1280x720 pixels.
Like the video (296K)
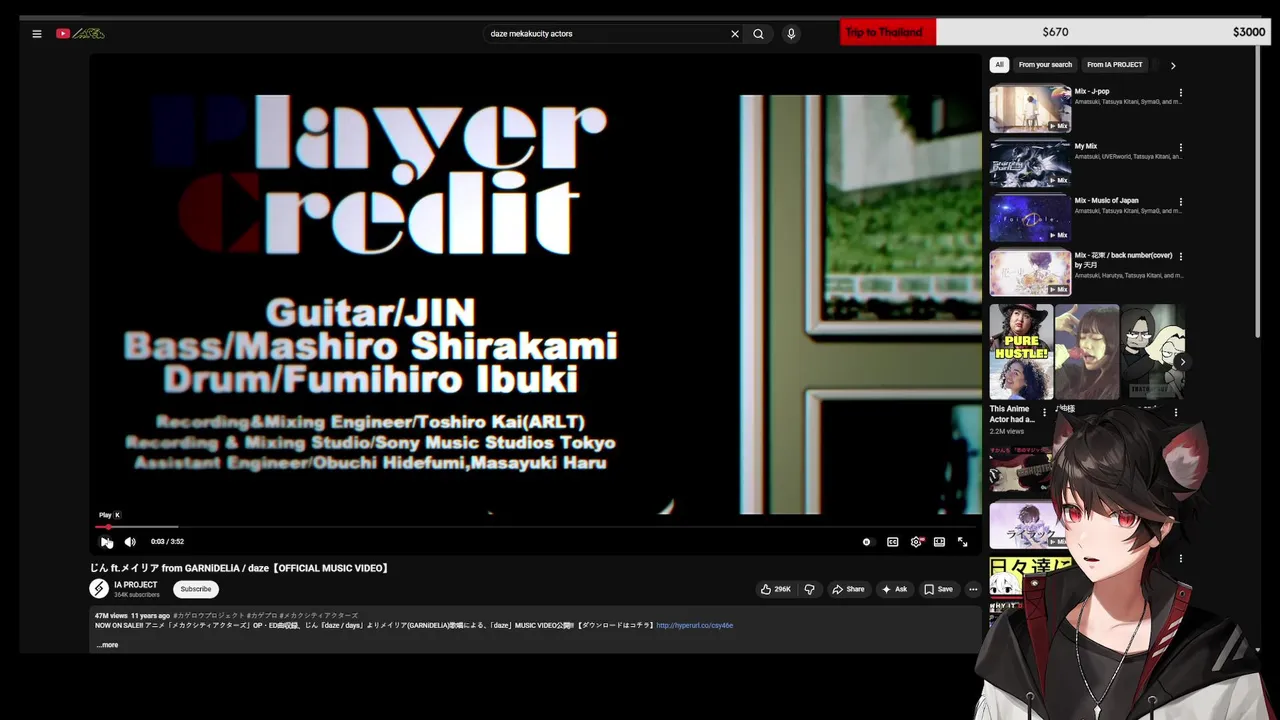775,589
